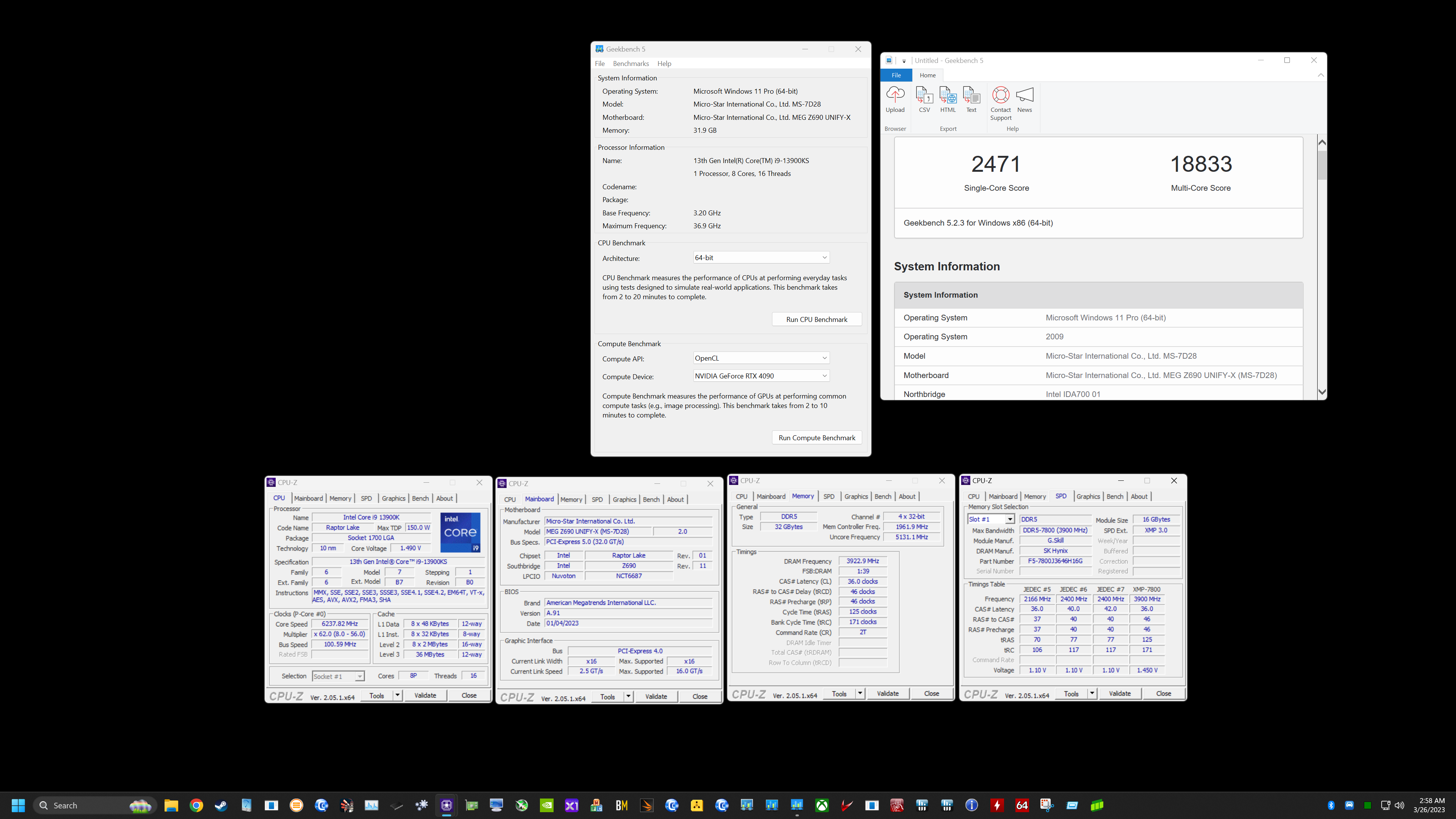Click the blue info circle taskbar icon
Viewport: 1456px width, 819px height.
(971, 805)
